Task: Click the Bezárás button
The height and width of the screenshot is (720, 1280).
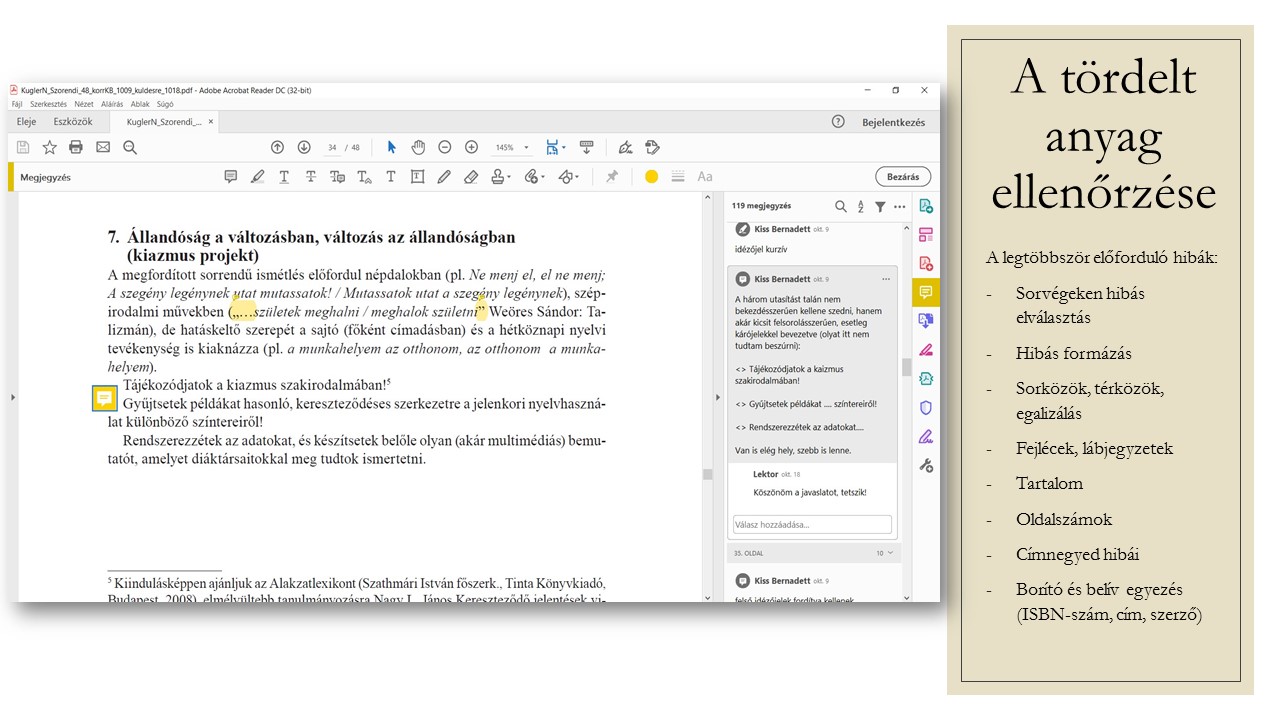Action: [903, 177]
